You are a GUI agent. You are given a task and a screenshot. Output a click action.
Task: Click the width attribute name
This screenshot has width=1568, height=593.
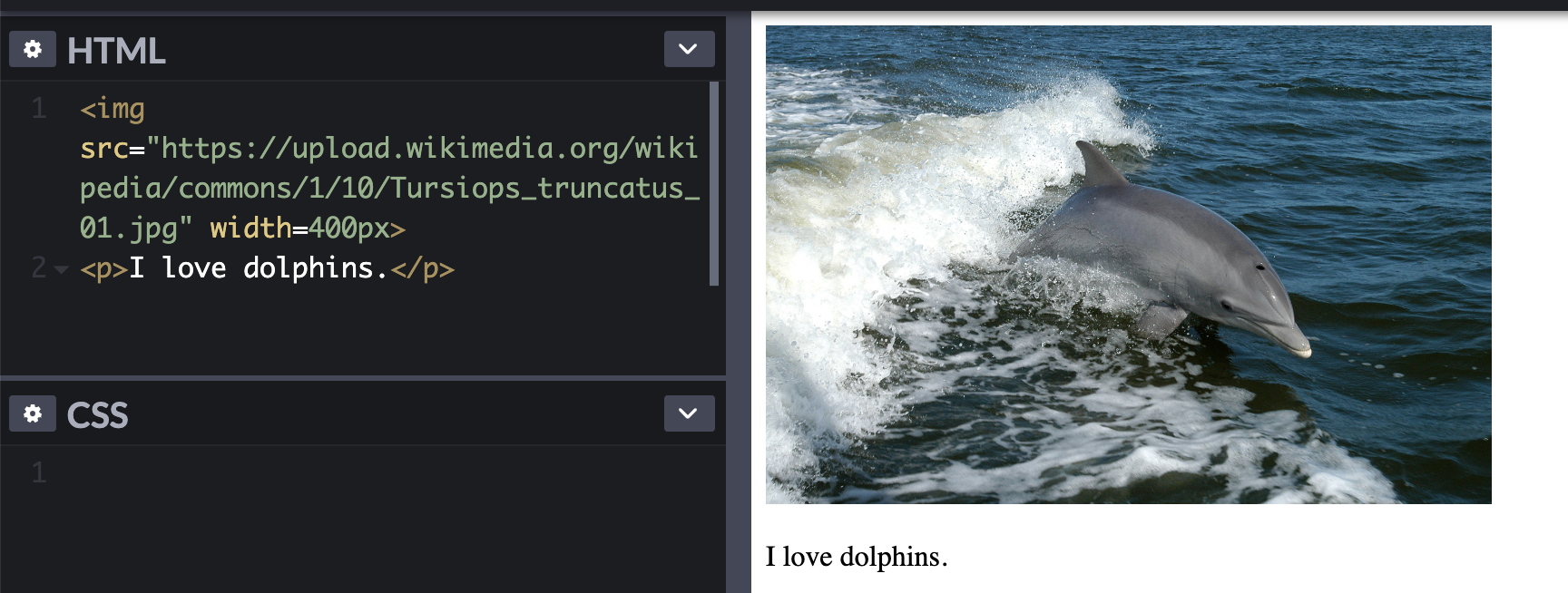pyautogui.click(x=250, y=228)
